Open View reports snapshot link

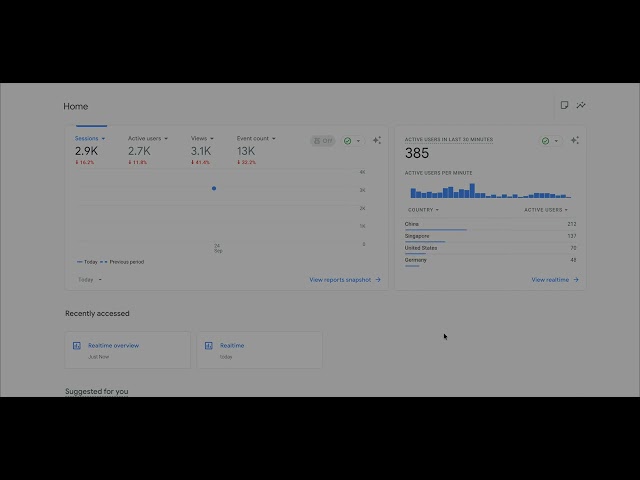345,280
